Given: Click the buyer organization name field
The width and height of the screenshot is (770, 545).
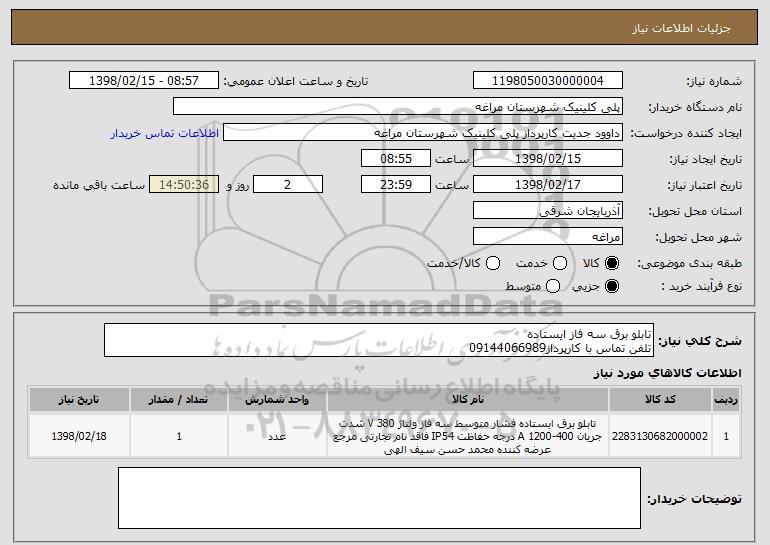Looking at the screenshot, I should point(397,106).
